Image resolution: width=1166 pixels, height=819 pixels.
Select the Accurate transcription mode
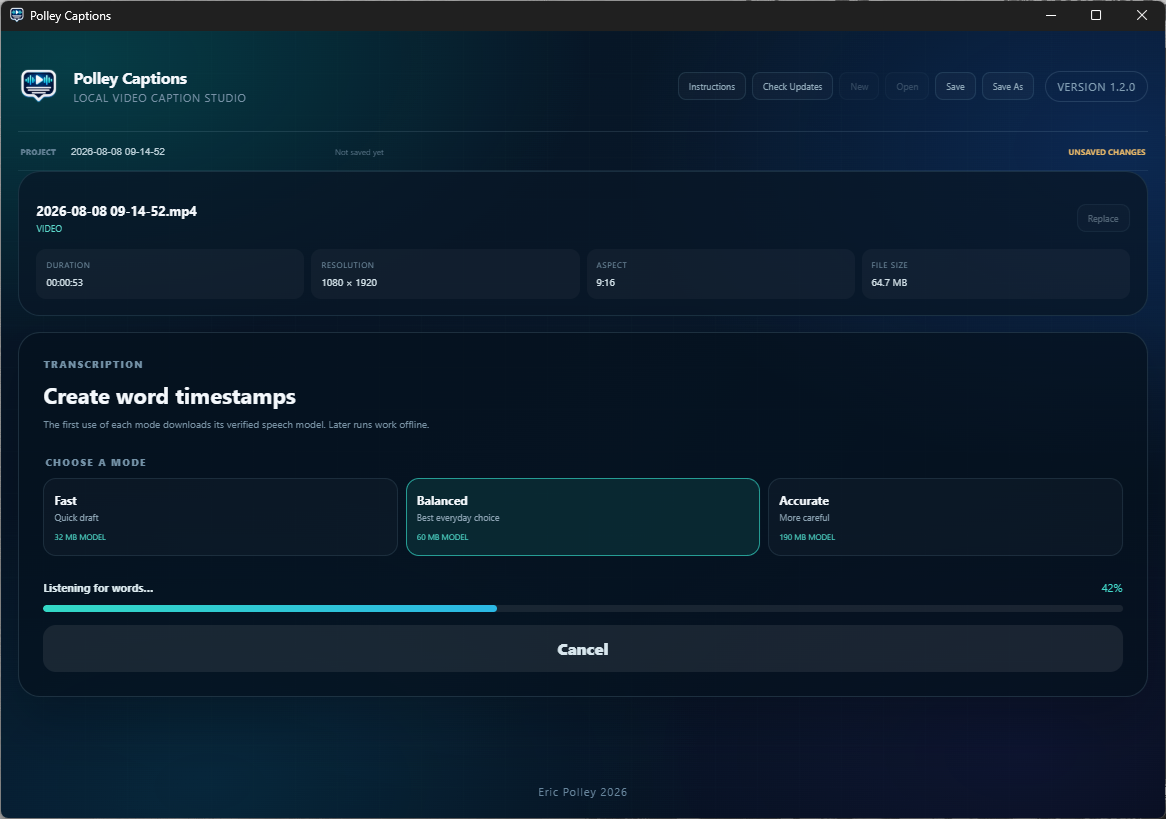pyautogui.click(x=945, y=517)
